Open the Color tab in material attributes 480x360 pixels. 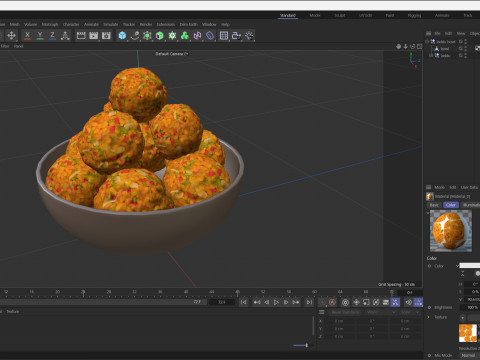[451, 205]
